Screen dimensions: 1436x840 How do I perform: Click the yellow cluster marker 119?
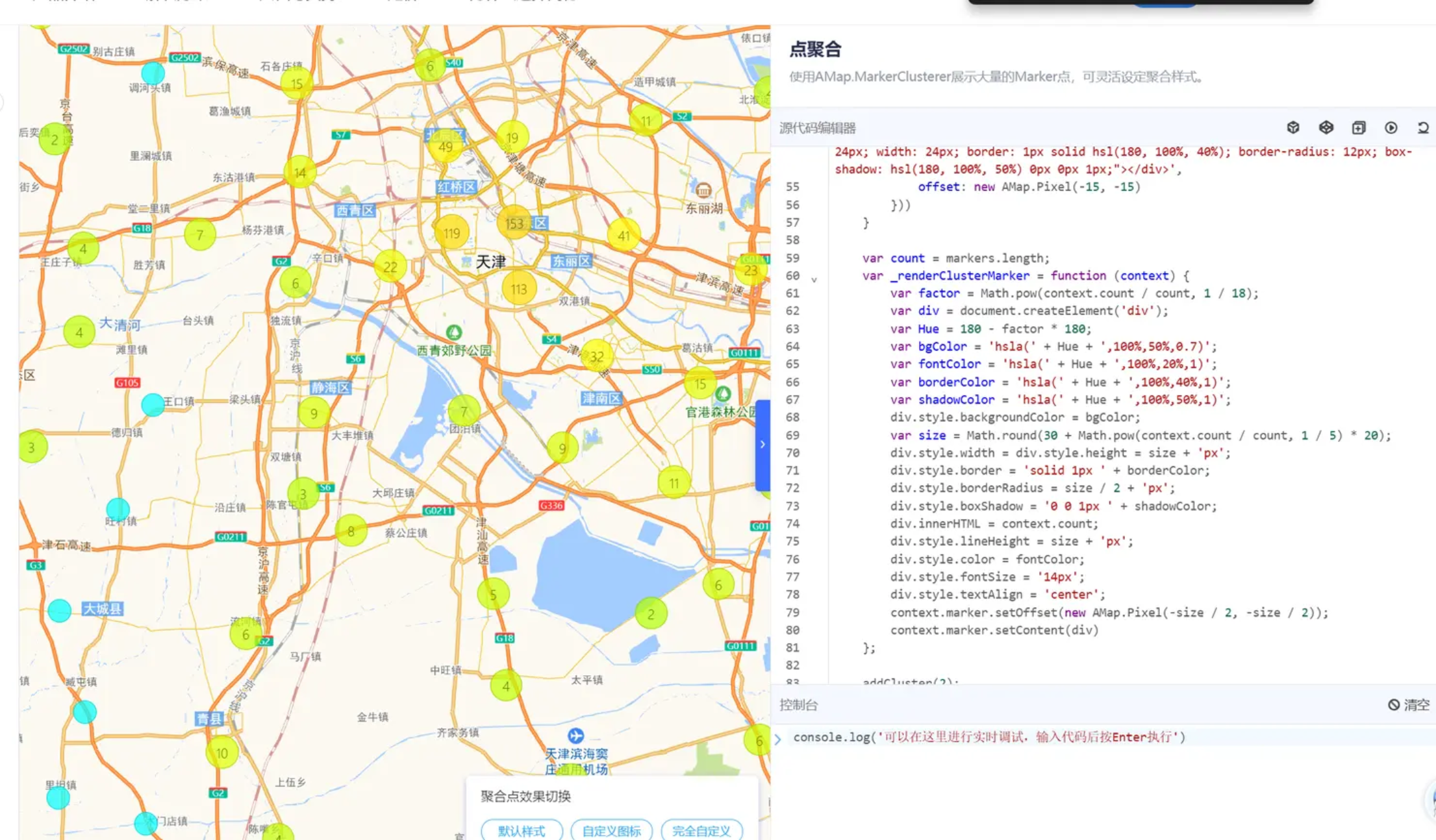(x=452, y=232)
